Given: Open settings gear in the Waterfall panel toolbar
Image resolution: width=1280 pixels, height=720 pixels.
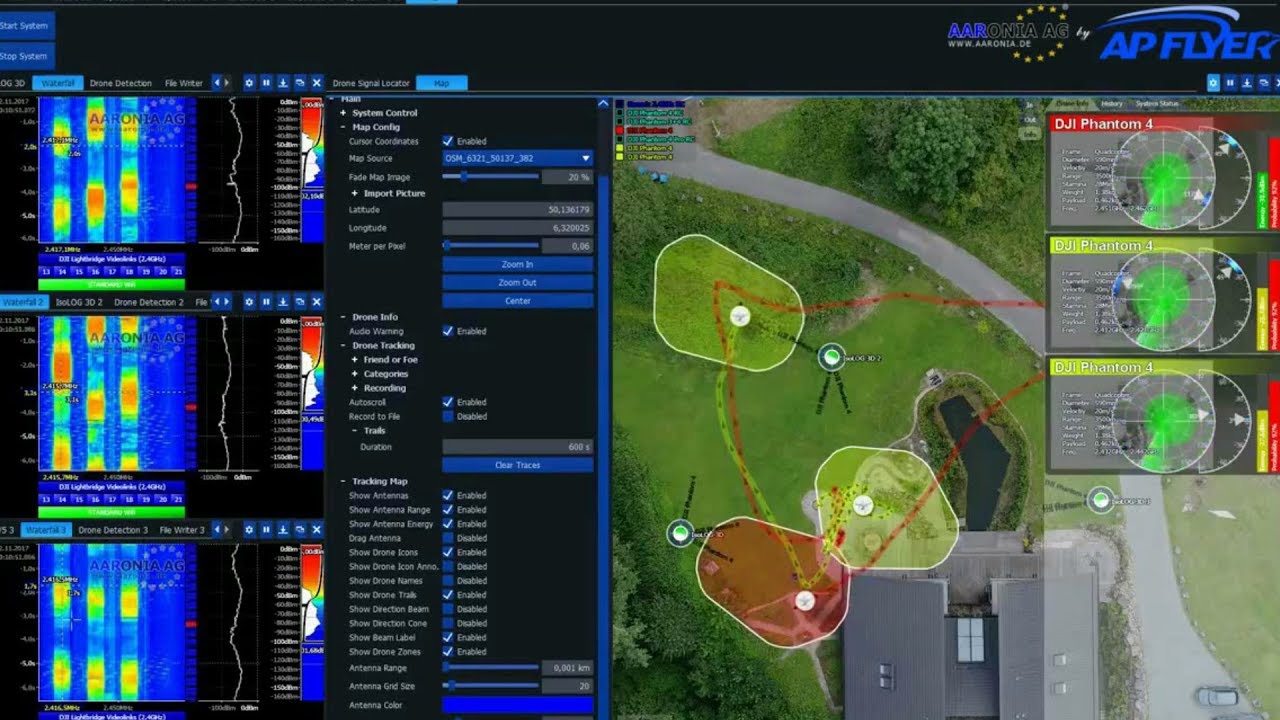Looking at the screenshot, I should pyautogui.click(x=249, y=83).
